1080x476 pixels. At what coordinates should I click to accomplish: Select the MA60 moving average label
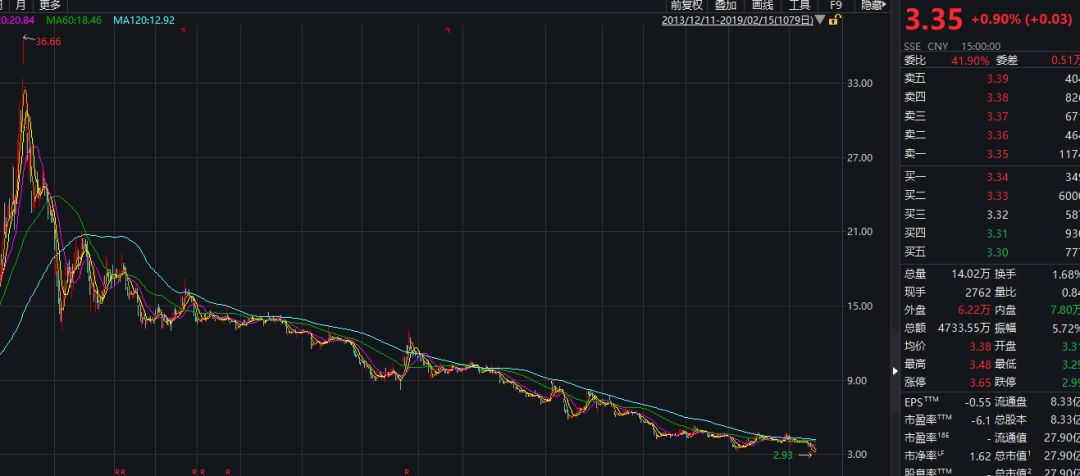pos(73,21)
